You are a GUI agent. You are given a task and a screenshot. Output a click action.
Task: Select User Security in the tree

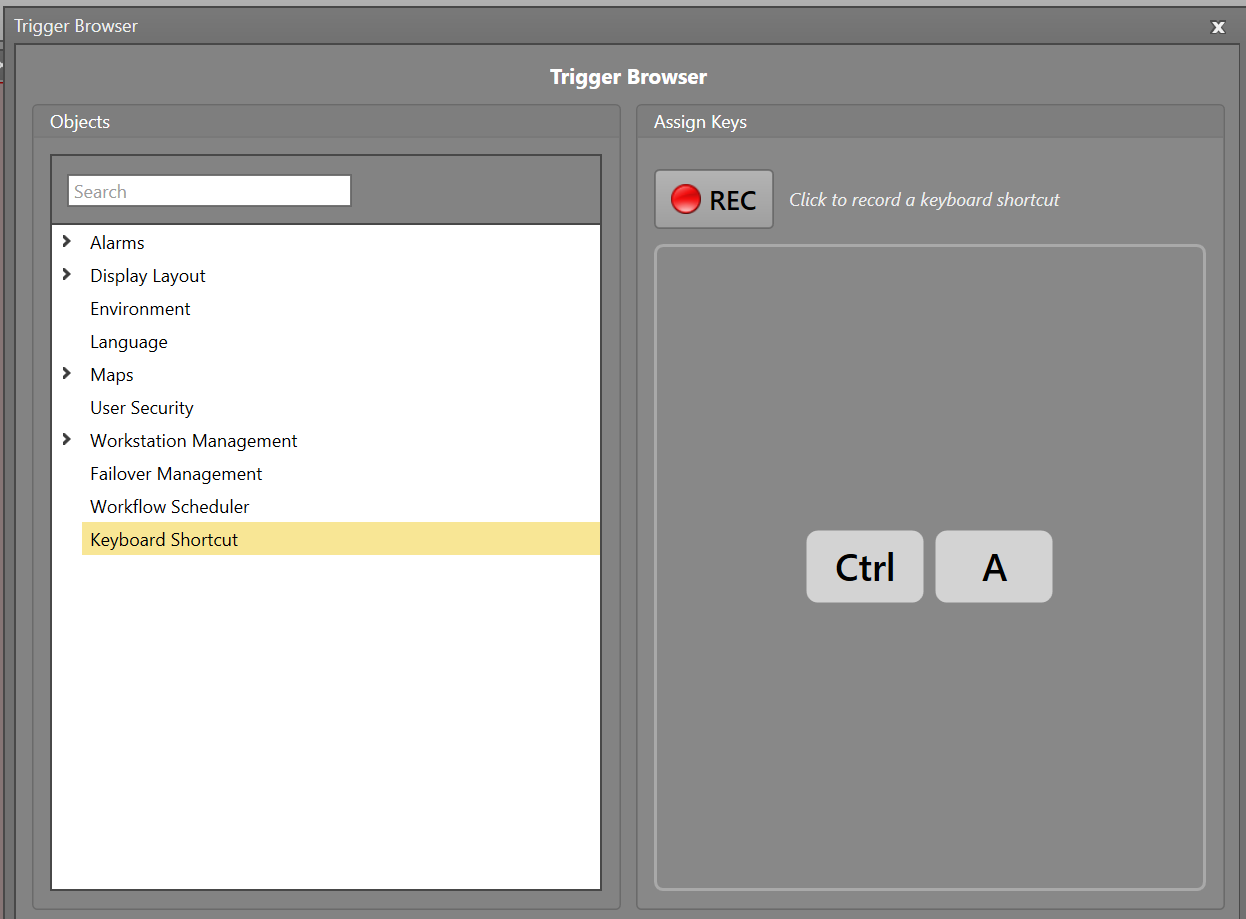(x=142, y=408)
